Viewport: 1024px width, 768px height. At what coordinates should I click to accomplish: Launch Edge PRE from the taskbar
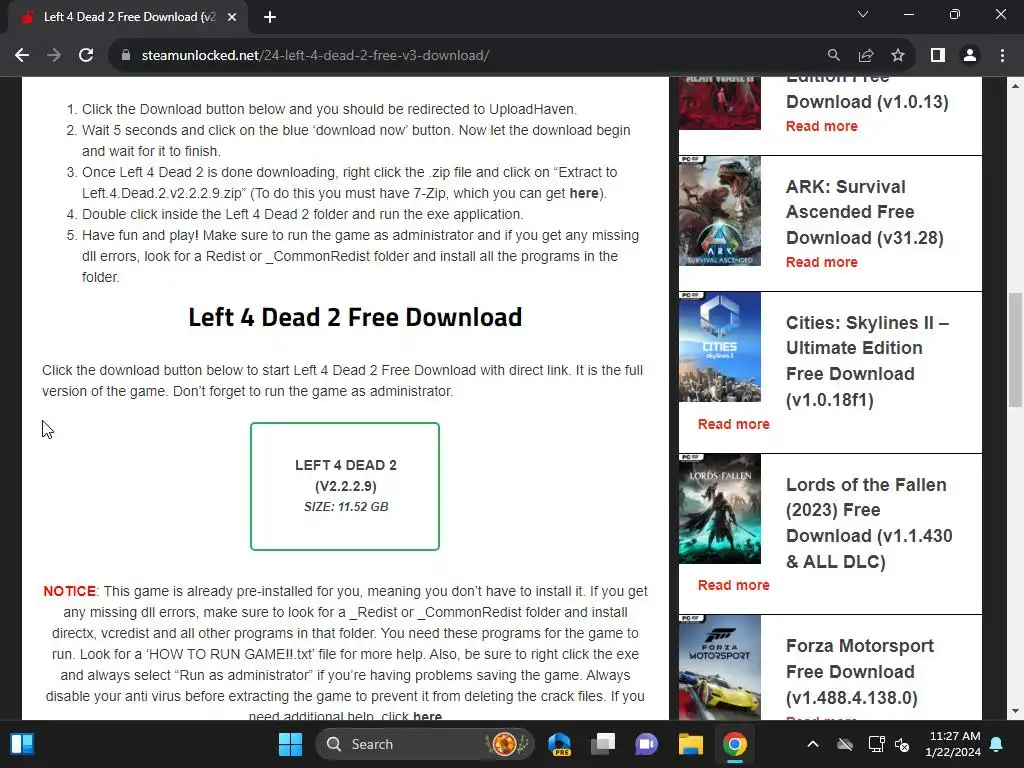pos(560,744)
